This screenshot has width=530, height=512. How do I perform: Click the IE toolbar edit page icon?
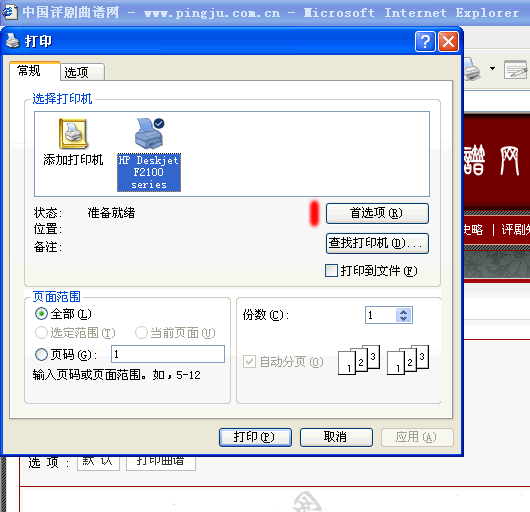(515, 70)
